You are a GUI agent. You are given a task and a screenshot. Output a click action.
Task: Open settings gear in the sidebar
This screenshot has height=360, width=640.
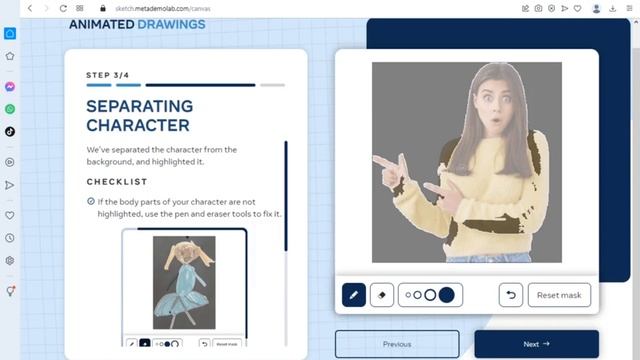(x=10, y=260)
